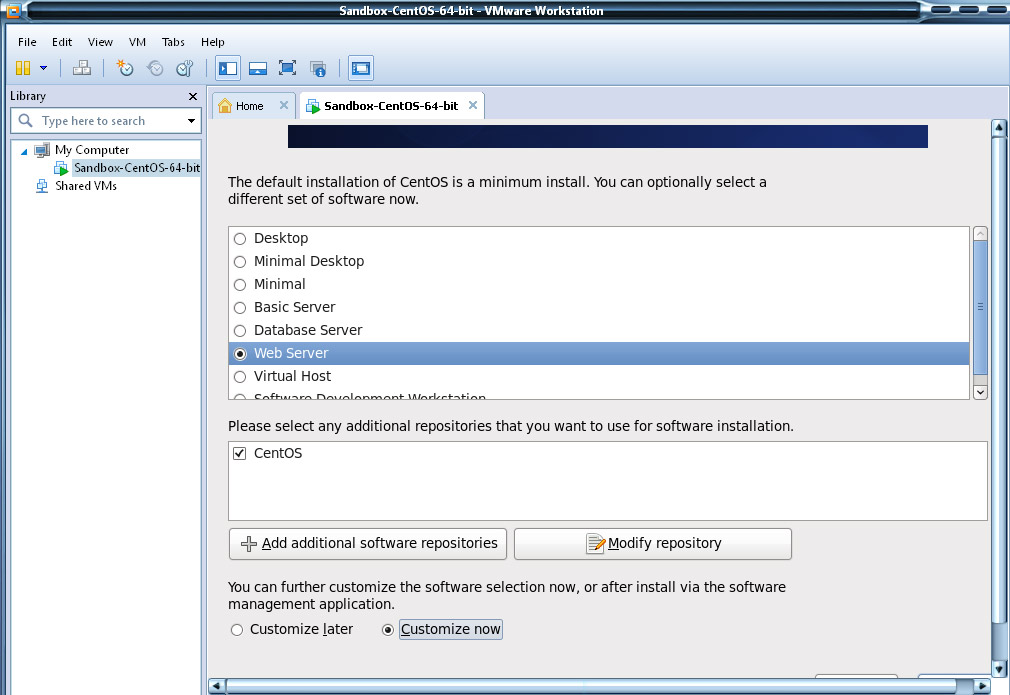The width and height of the screenshot is (1010, 695).
Task: Click the Modify repository button
Action: point(653,544)
